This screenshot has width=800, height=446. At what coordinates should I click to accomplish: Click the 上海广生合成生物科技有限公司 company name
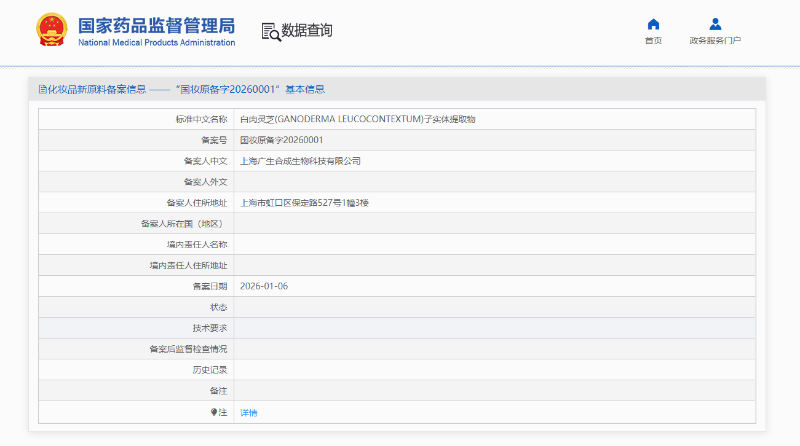[300, 161]
